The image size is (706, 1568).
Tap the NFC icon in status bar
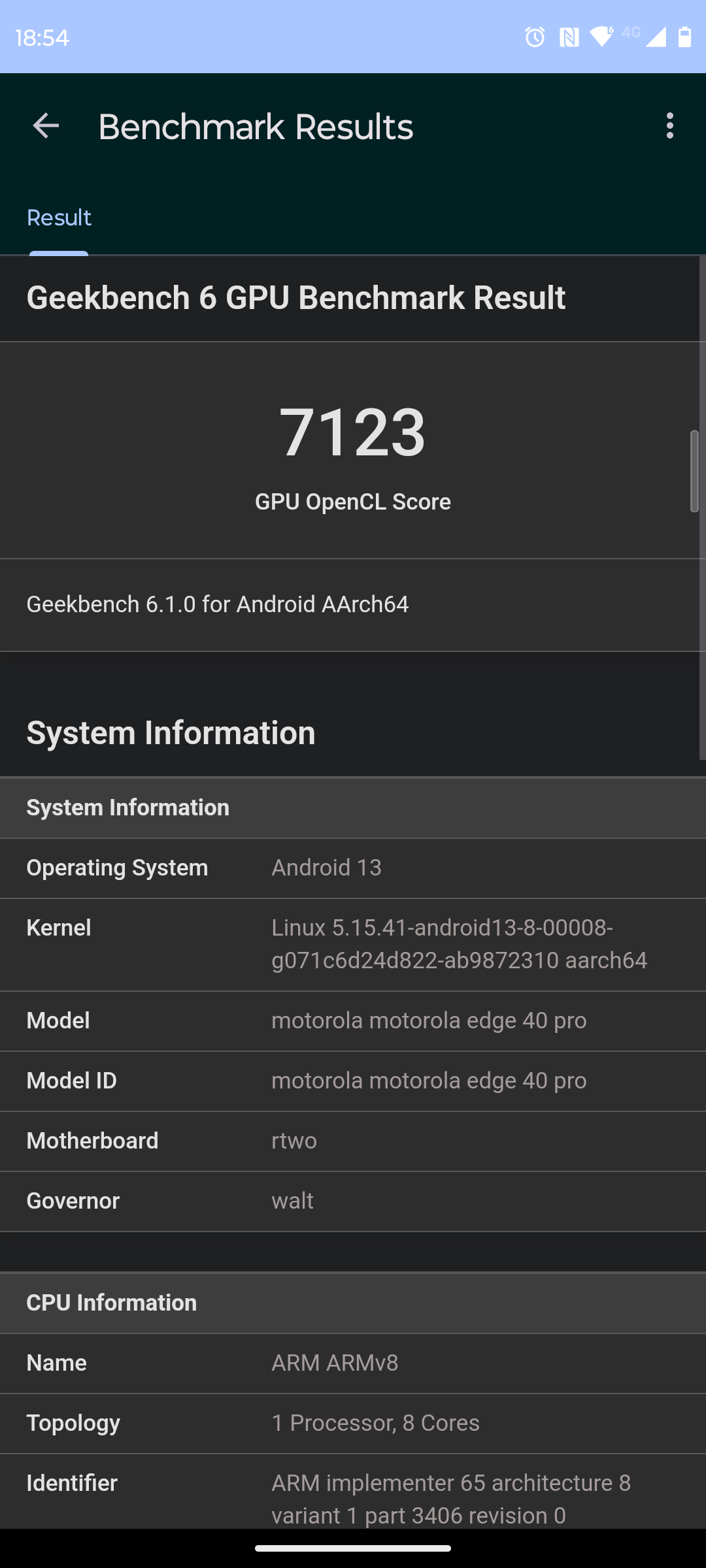coord(569,37)
